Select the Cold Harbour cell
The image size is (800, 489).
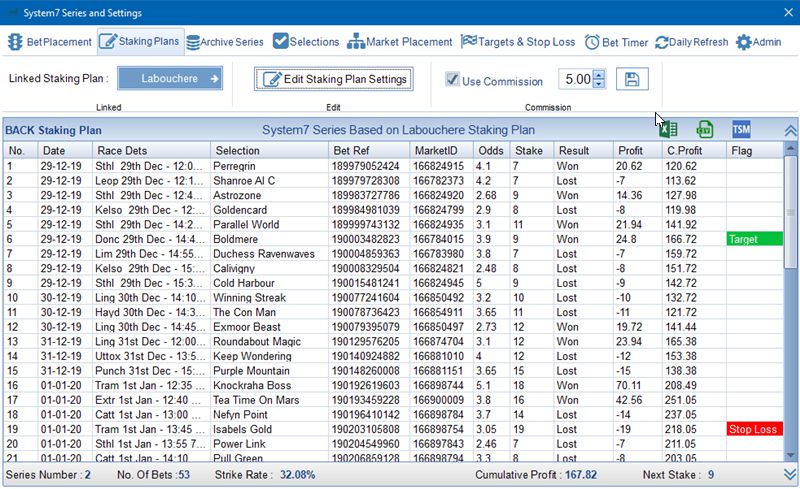(x=269, y=283)
